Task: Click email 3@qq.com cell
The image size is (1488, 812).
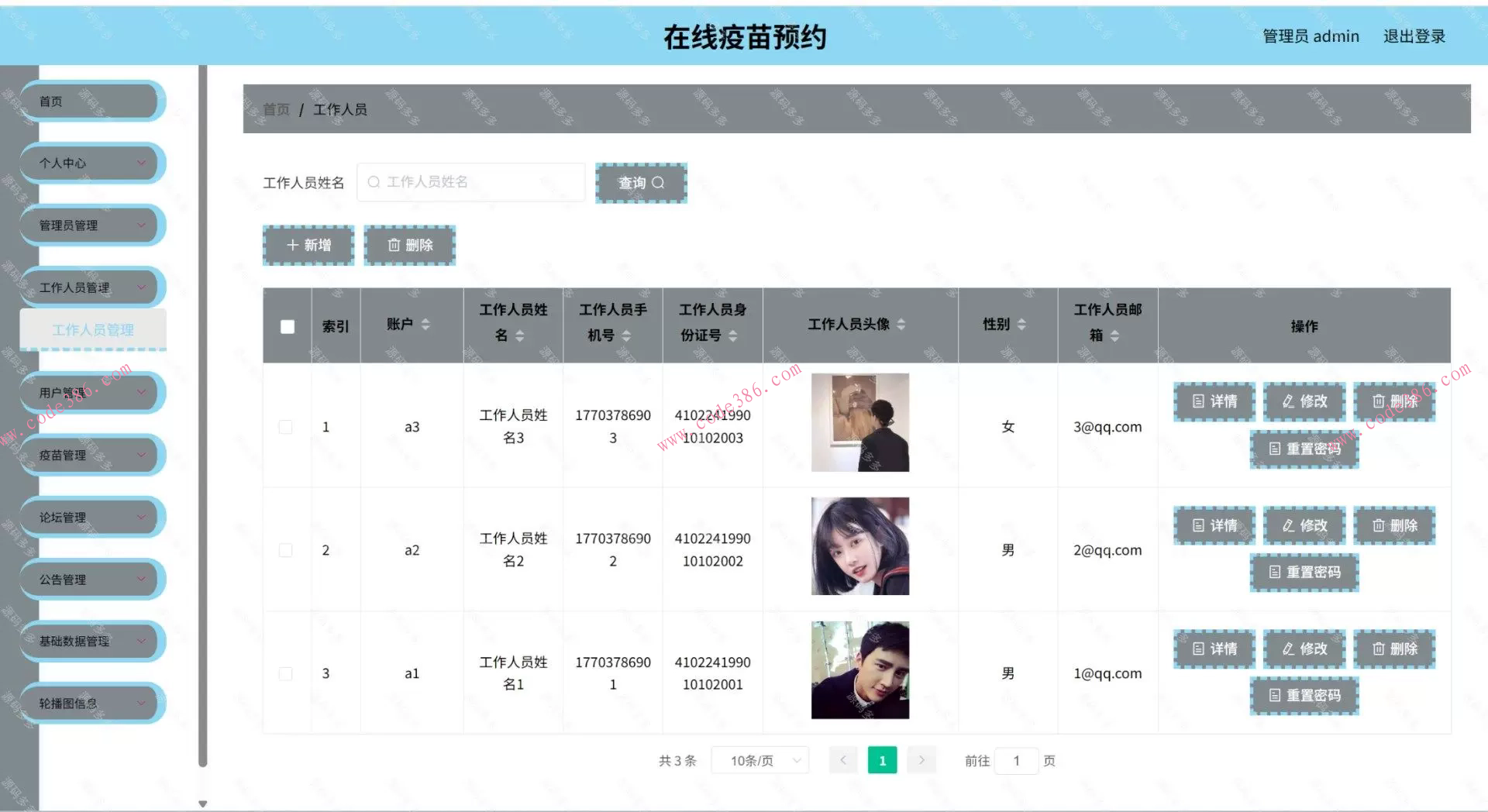Action: click(x=1107, y=427)
